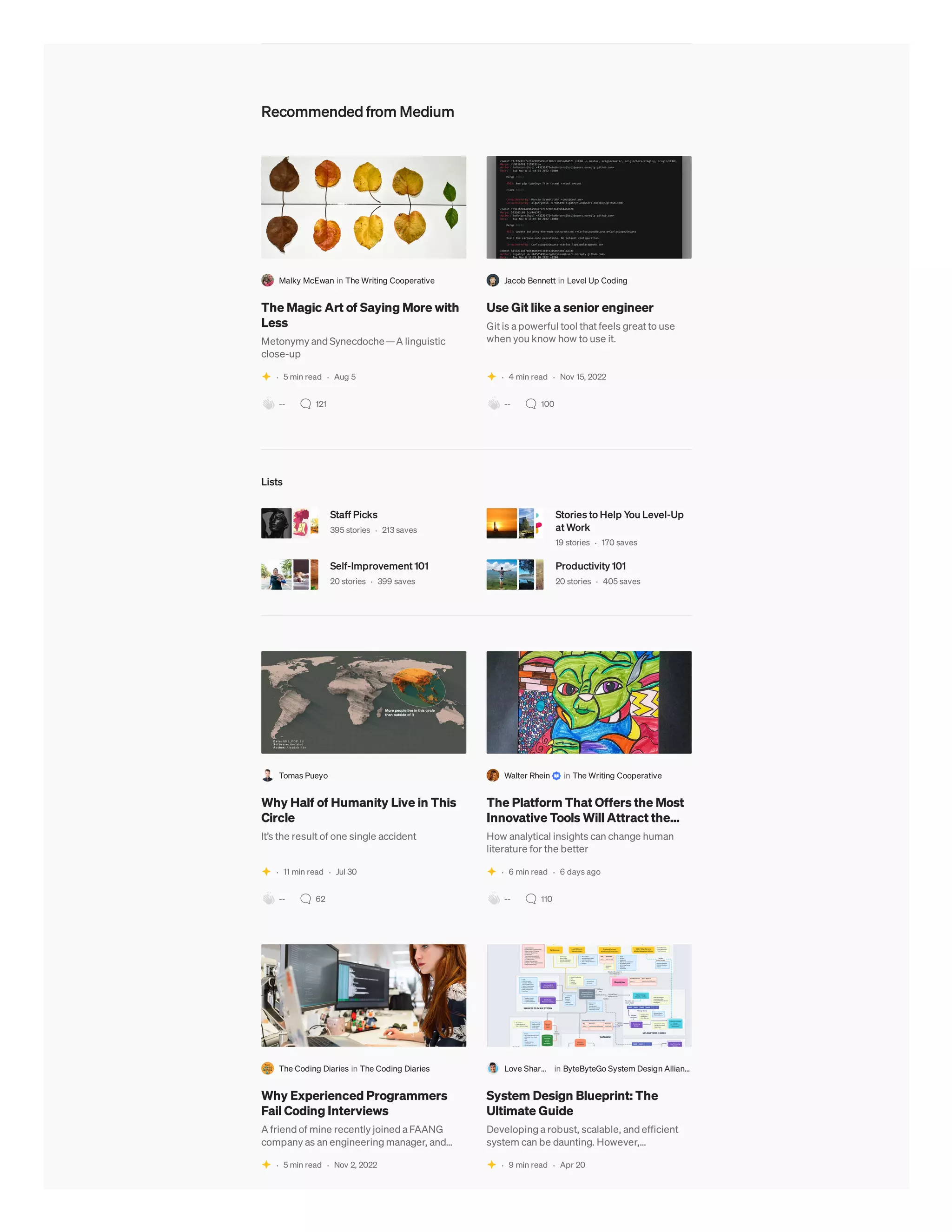Click Jacob Bennett's profile avatar
This screenshot has height=1232, width=952.
coord(493,280)
